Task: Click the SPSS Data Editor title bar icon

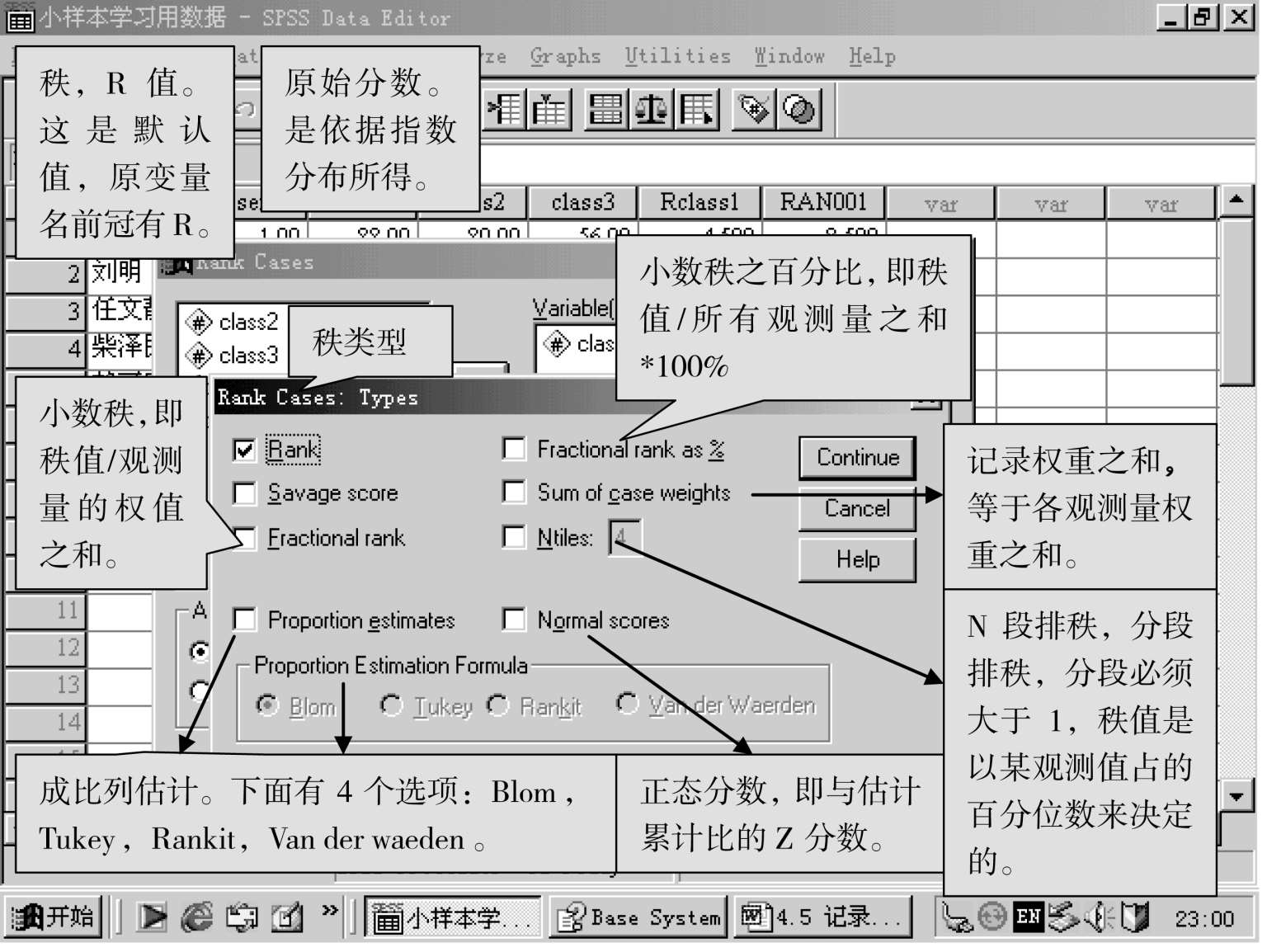Action: (20, 18)
